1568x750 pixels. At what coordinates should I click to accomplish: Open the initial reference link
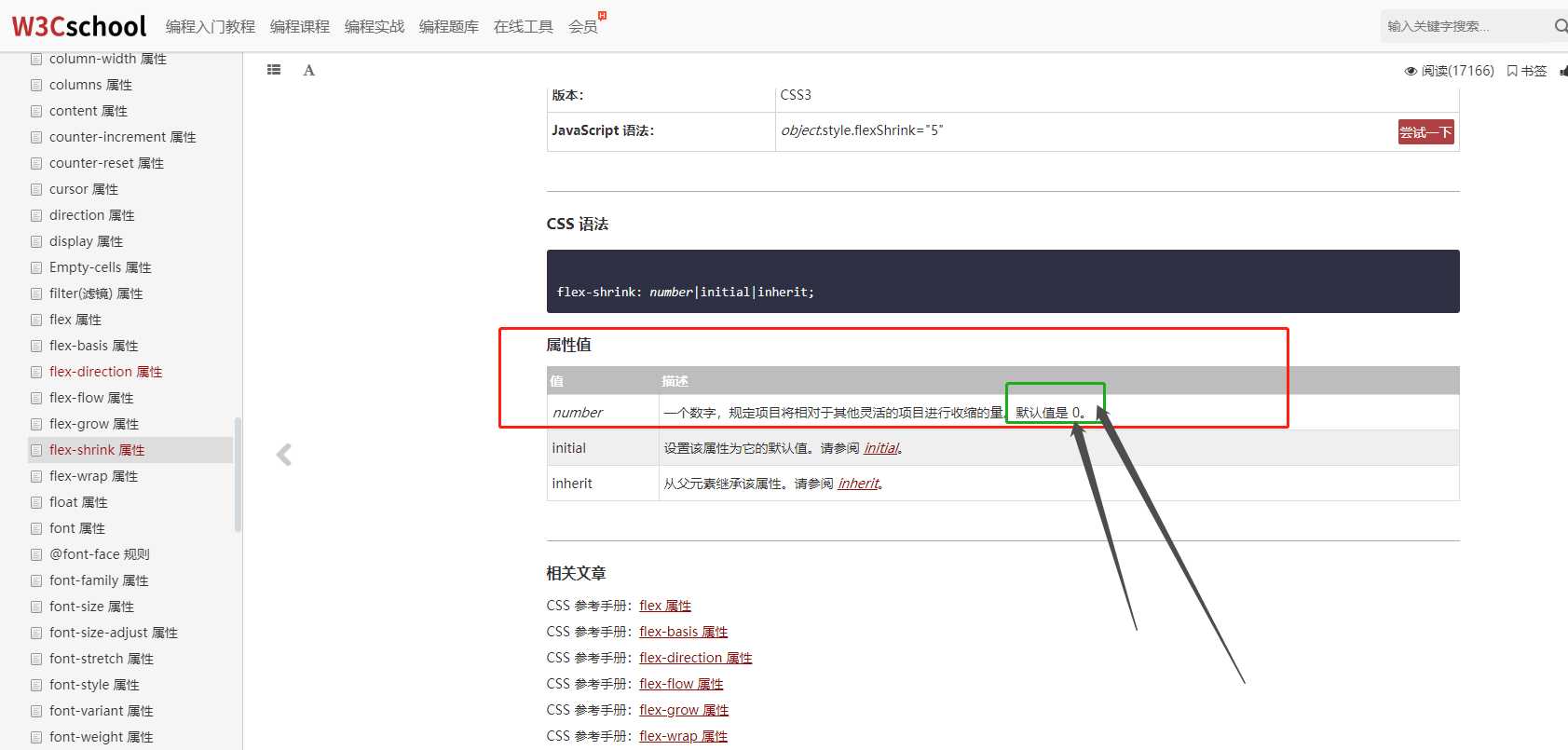pos(881,448)
